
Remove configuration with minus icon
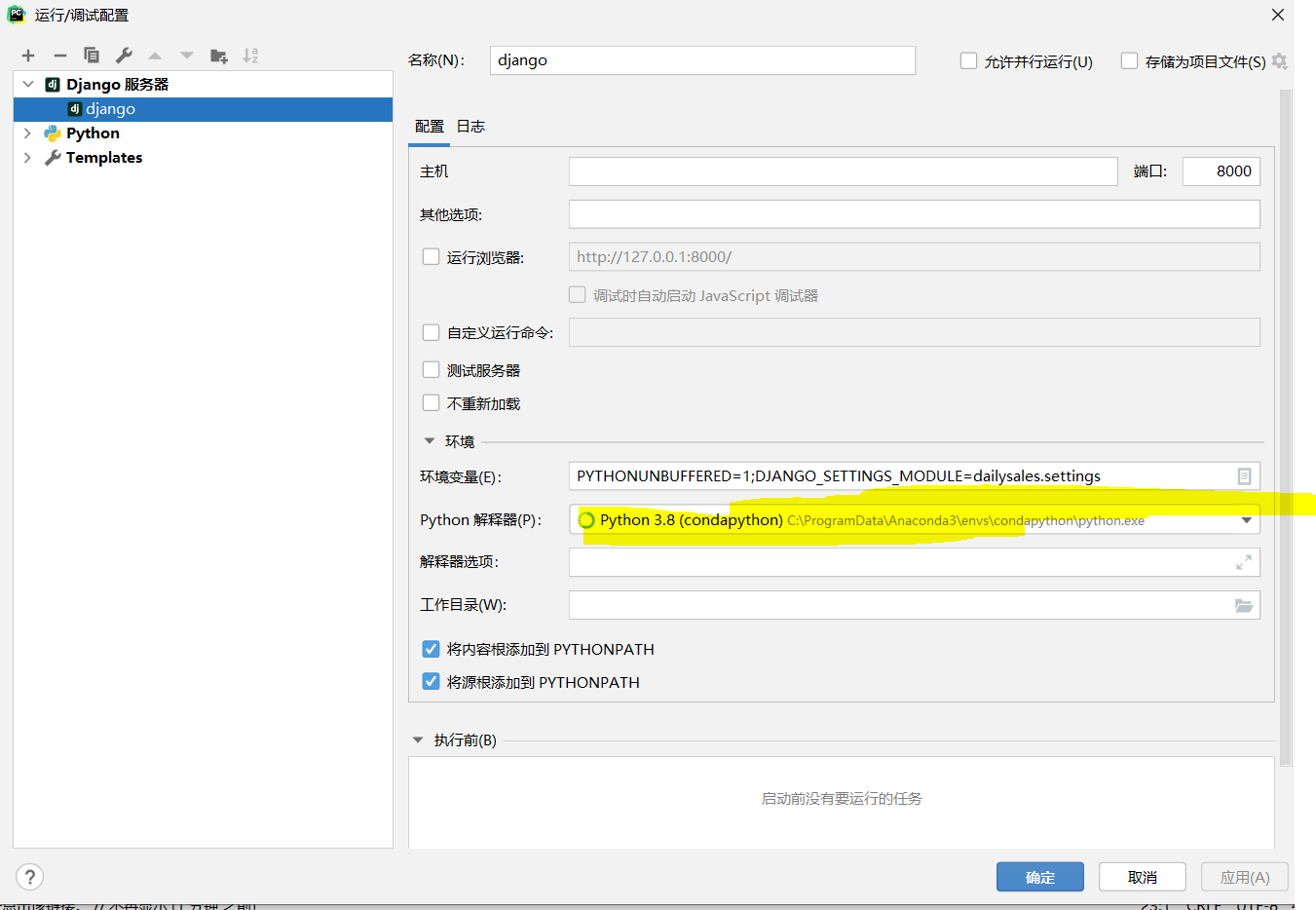pos(60,56)
